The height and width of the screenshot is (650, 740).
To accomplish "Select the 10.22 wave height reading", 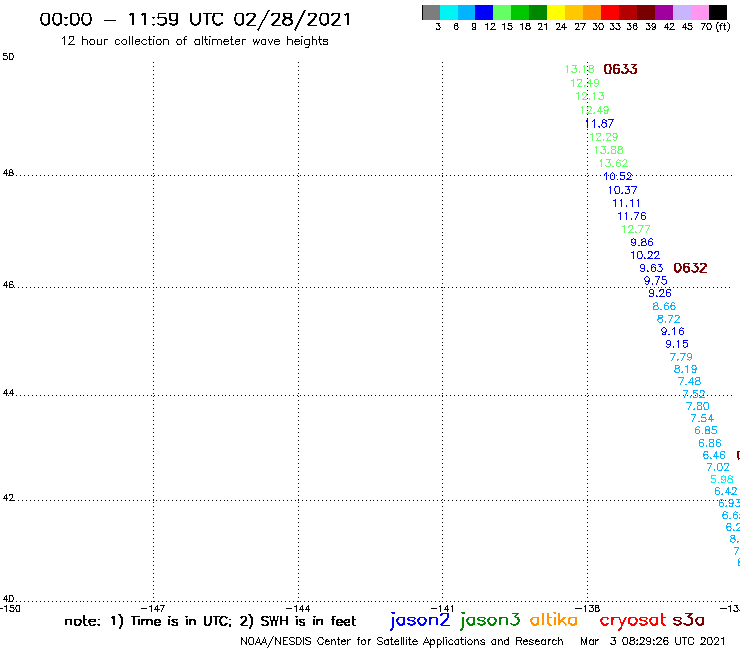I will coord(645,255).
